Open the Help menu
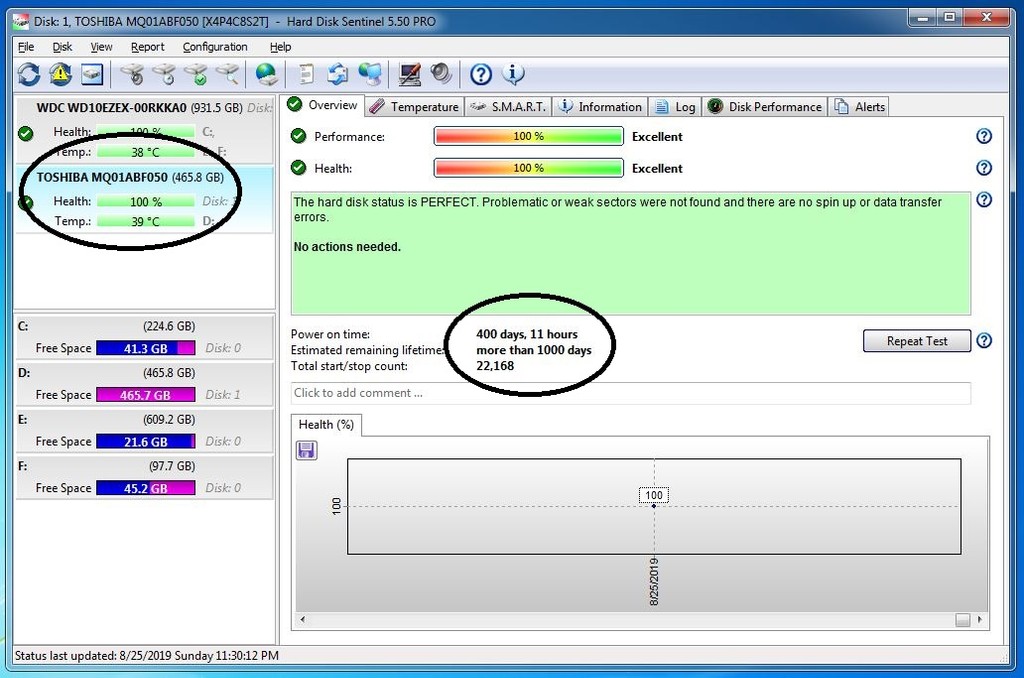This screenshot has height=678, width=1024. click(280, 47)
